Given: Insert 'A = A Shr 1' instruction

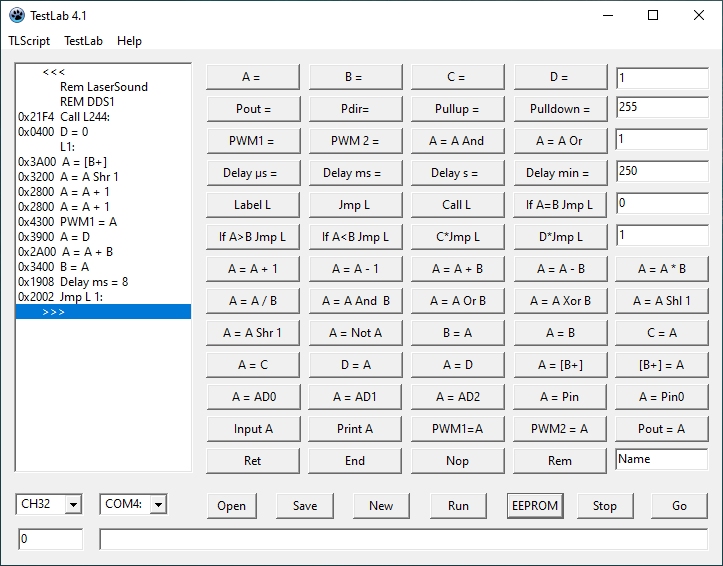Looking at the screenshot, I should 251,333.
